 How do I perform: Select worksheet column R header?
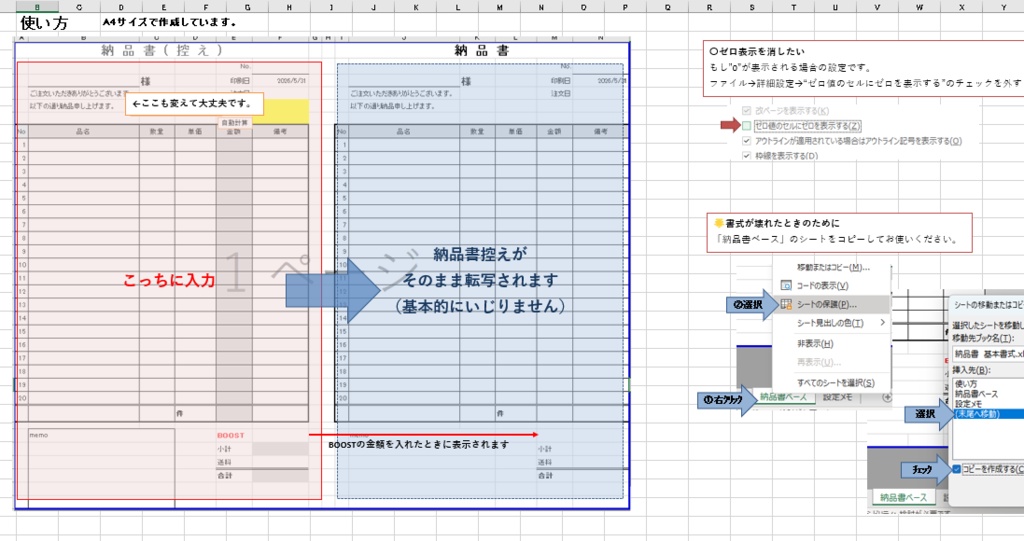pyautogui.click(x=709, y=7)
